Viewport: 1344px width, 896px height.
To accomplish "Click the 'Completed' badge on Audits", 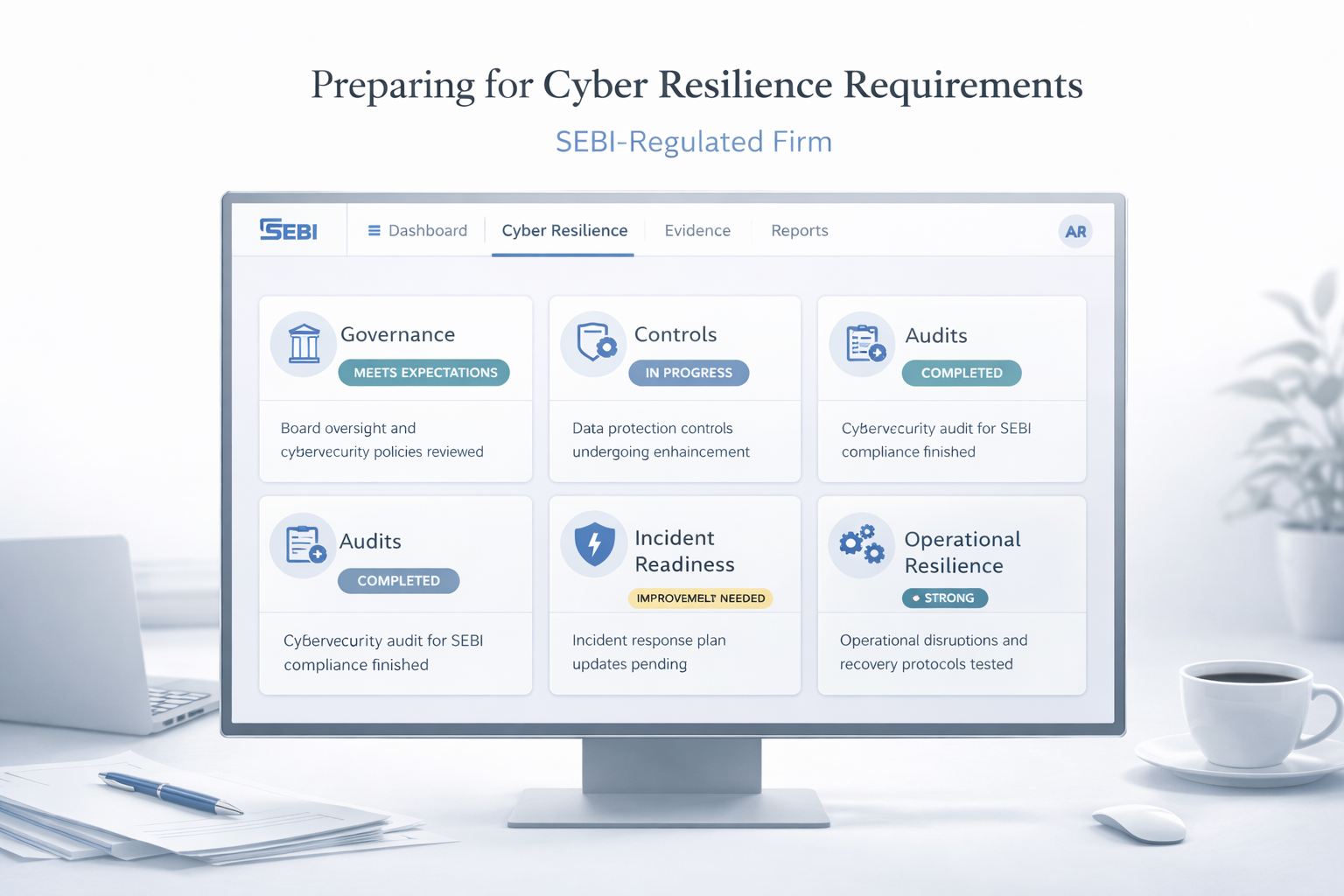I will coord(962,373).
